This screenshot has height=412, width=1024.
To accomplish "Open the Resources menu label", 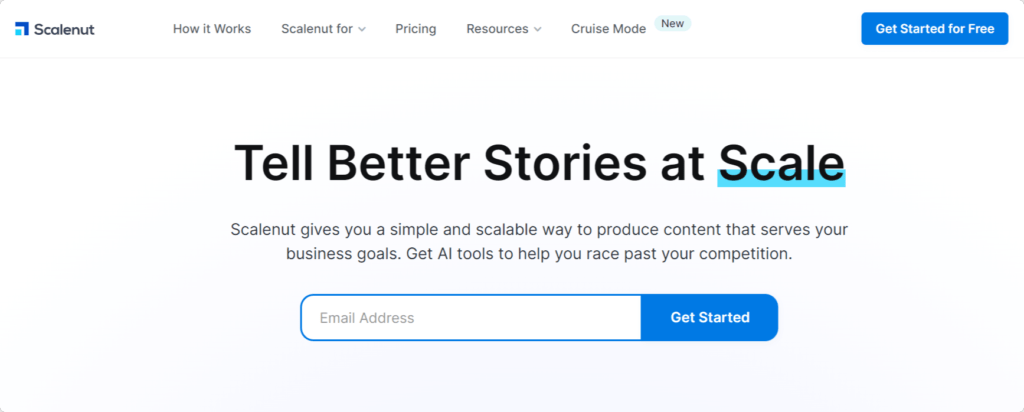I will pos(497,29).
